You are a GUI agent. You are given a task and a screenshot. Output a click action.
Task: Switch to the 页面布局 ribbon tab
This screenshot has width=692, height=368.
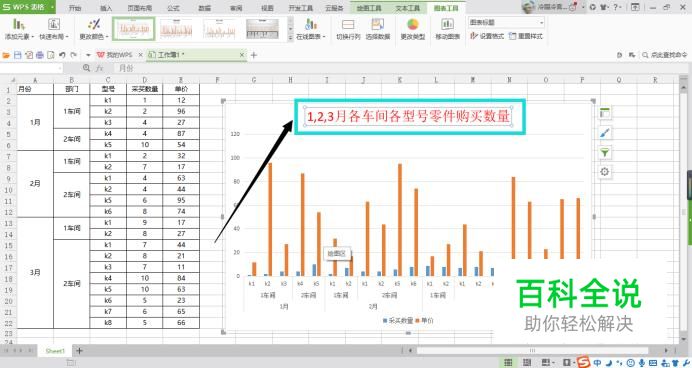(x=139, y=8)
